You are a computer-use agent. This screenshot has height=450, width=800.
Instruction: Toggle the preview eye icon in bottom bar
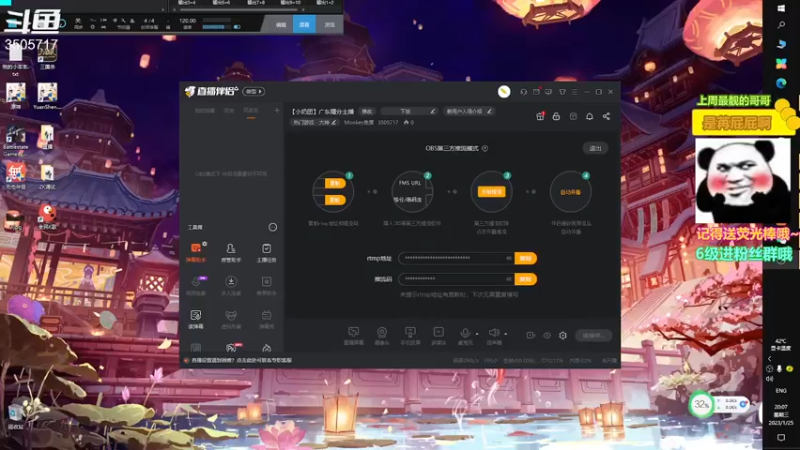point(547,335)
